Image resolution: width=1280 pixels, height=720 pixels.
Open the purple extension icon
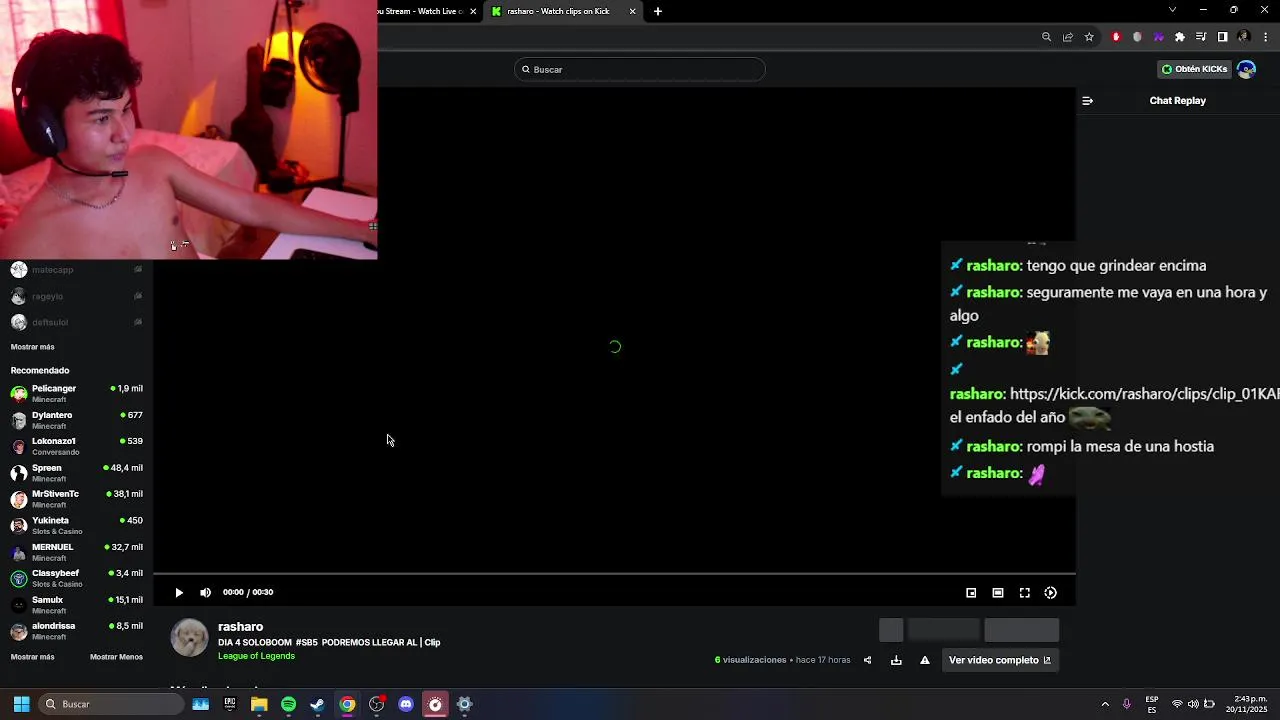1158,37
